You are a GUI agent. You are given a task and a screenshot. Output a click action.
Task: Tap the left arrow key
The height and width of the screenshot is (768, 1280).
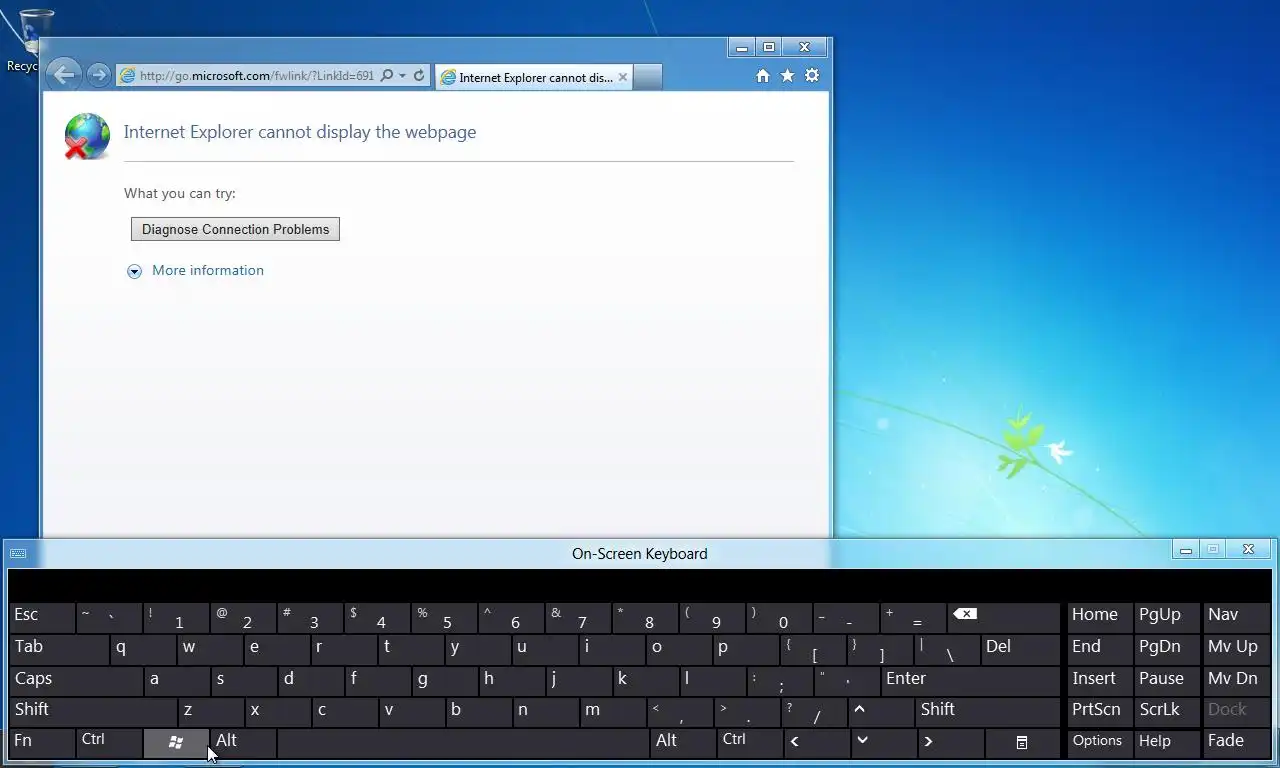pos(818,743)
